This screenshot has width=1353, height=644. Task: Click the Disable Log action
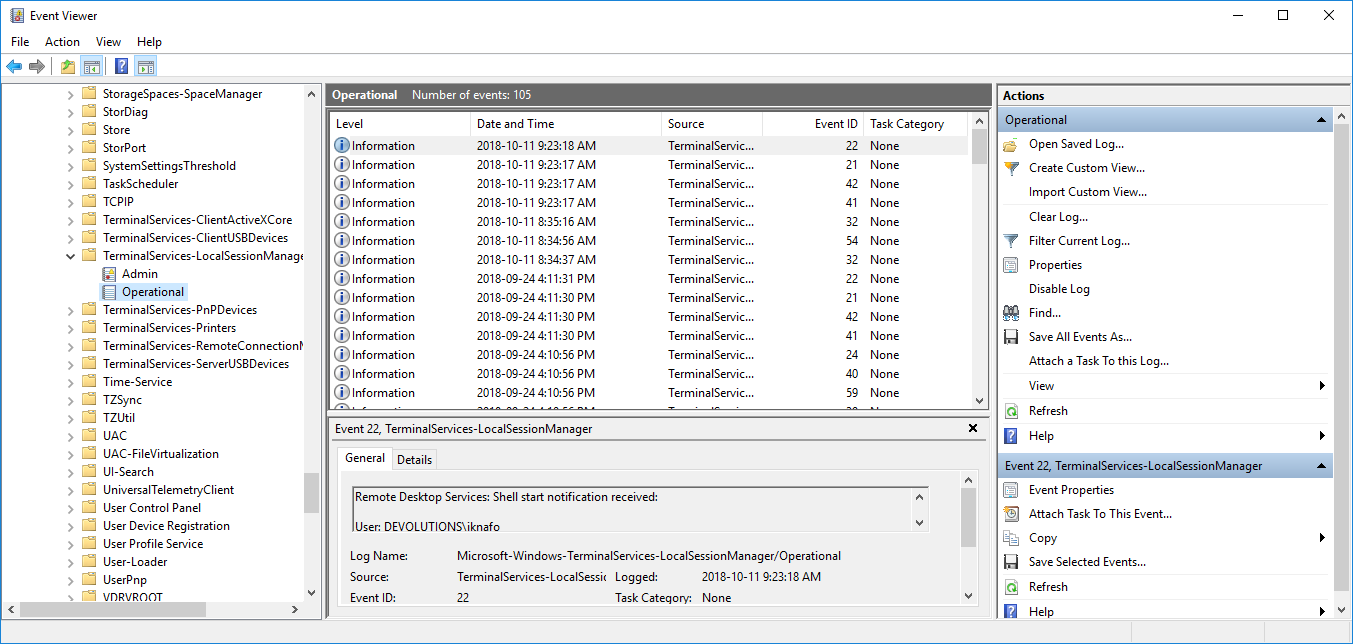1059,289
